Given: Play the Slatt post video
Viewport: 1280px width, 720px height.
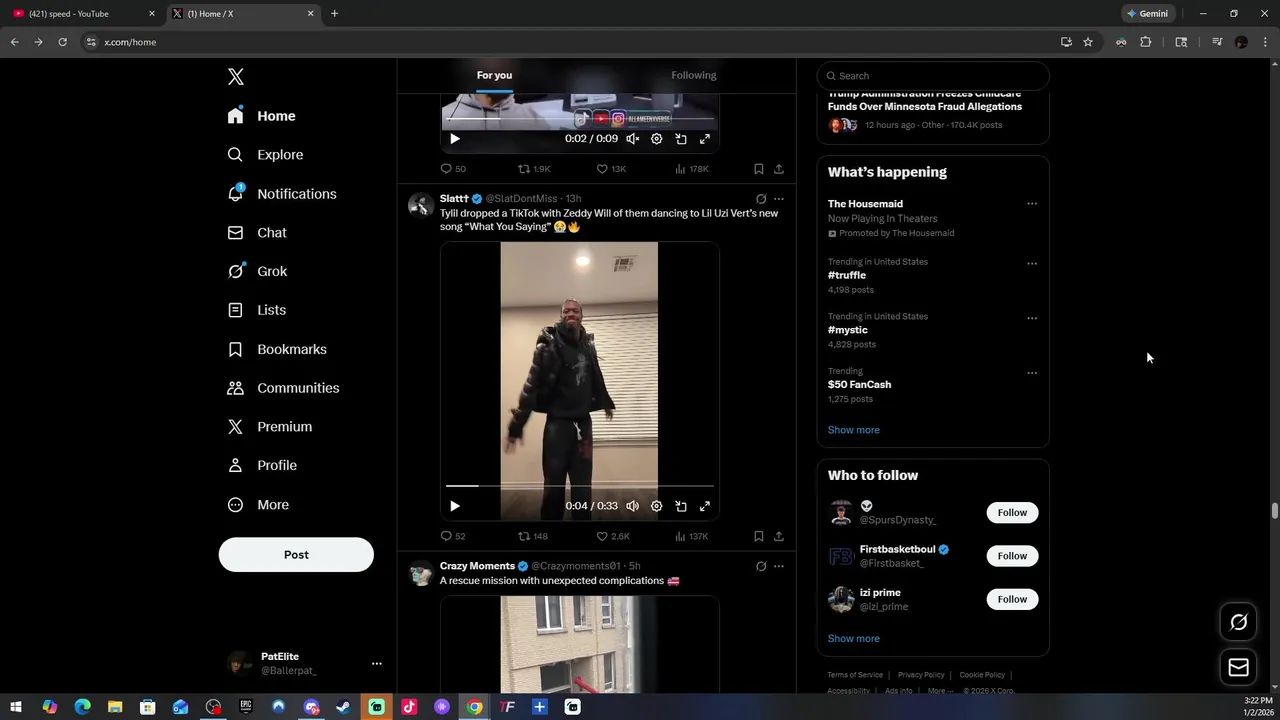Looking at the screenshot, I should pos(455,506).
